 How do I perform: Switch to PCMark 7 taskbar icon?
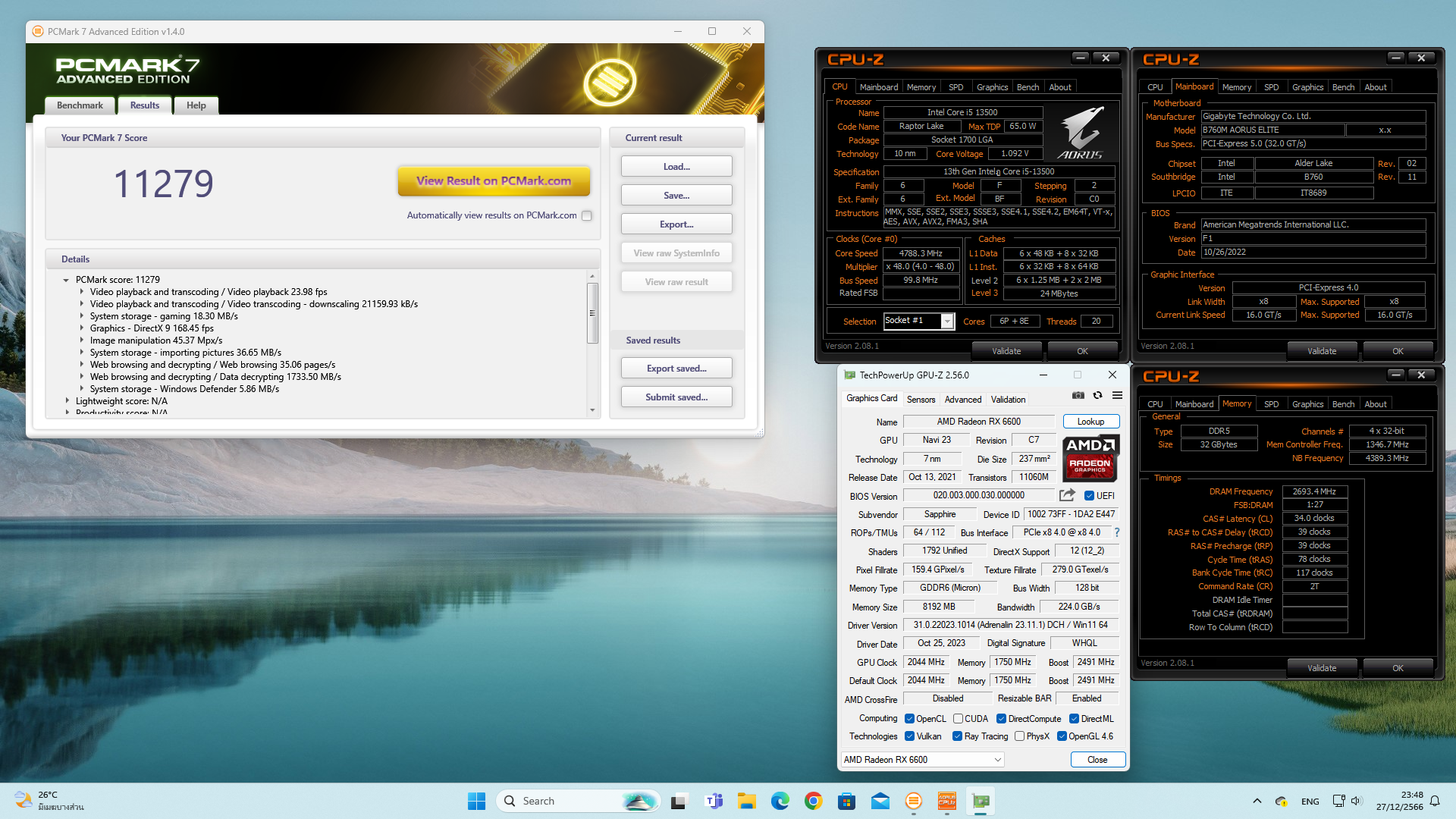(914, 801)
